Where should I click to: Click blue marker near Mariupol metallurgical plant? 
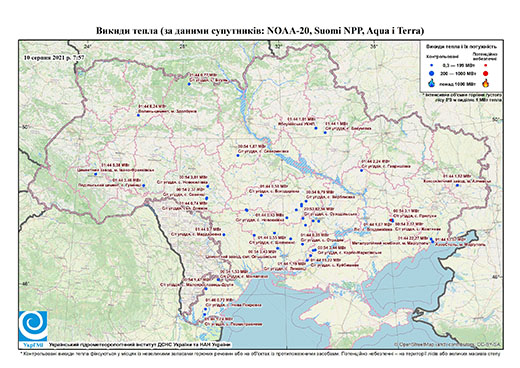coord(431,239)
